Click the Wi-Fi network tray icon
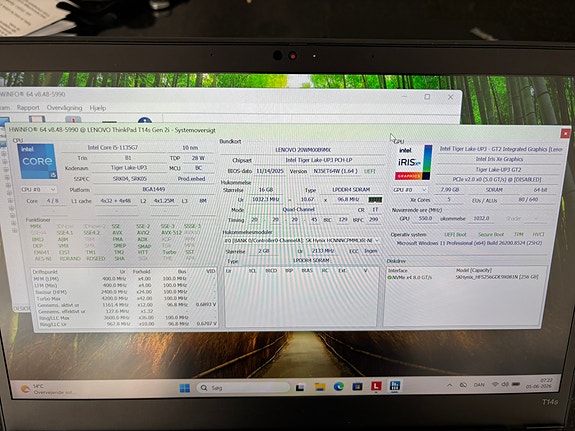This screenshot has height=431, width=575. click(x=495, y=384)
